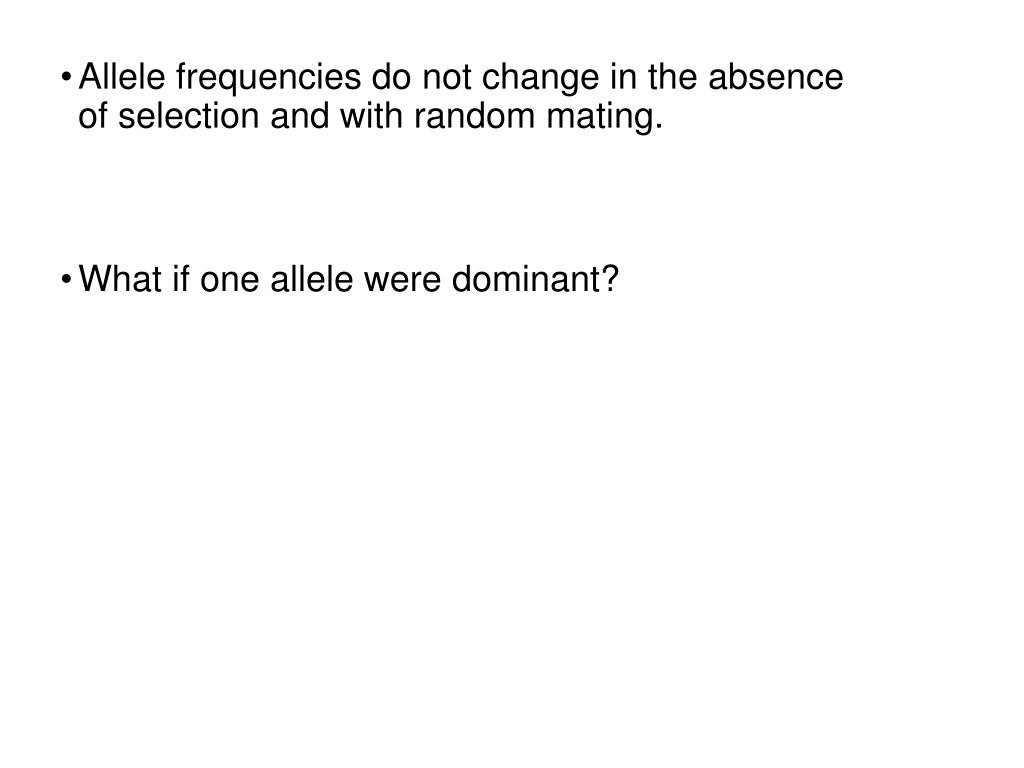
Task: Click the word "random"
Action: click(x=475, y=116)
